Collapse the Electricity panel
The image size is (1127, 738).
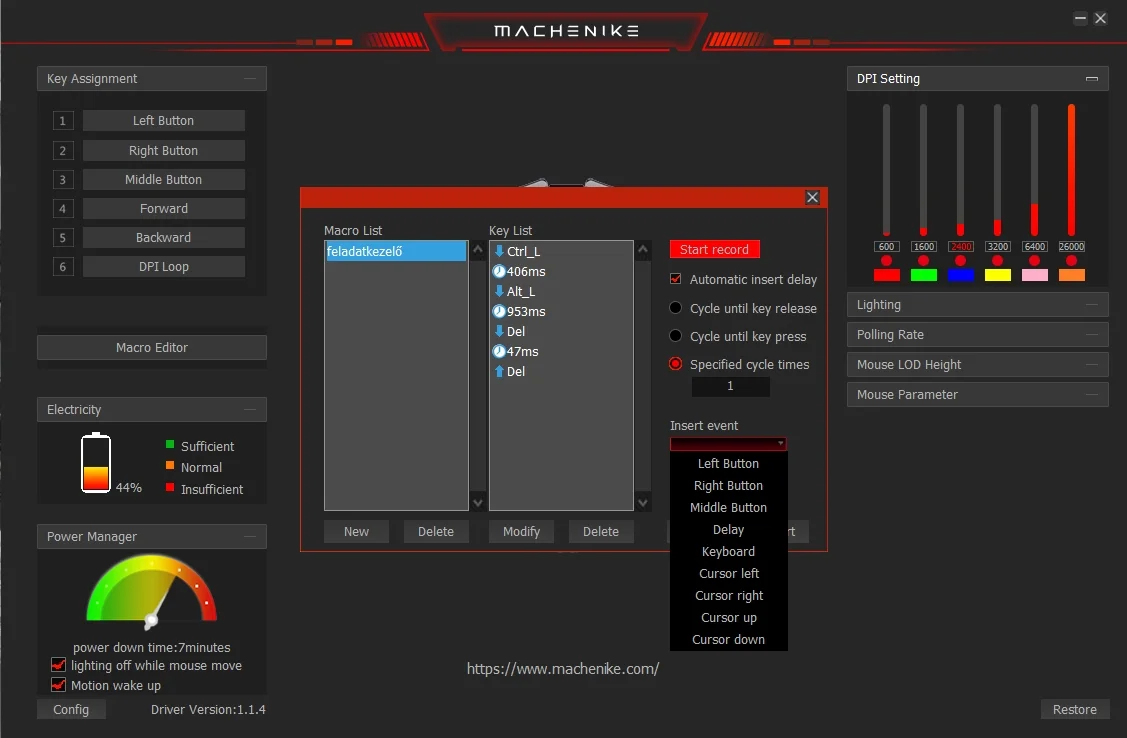249,410
